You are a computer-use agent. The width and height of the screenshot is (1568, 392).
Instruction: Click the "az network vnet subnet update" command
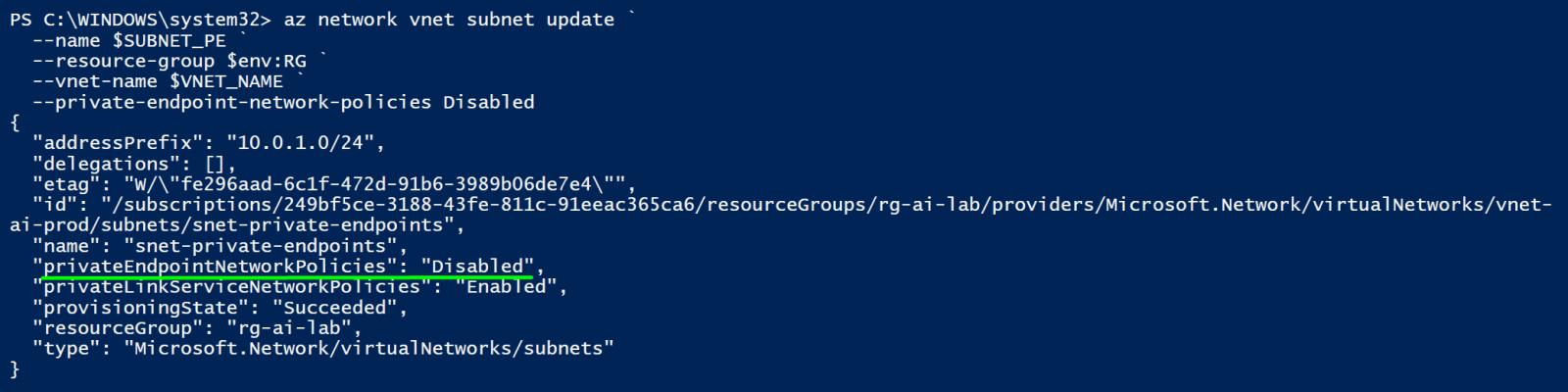click(449, 20)
